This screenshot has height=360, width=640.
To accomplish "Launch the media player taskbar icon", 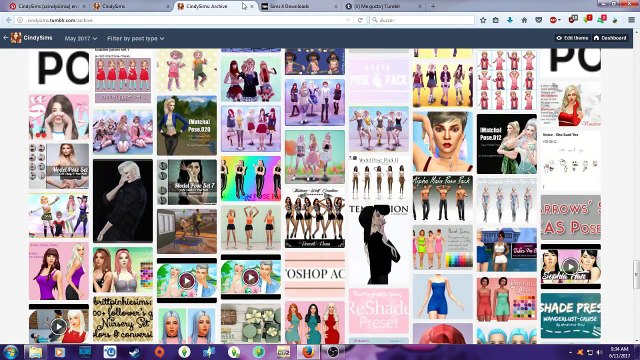I will click(x=60, y=352).
